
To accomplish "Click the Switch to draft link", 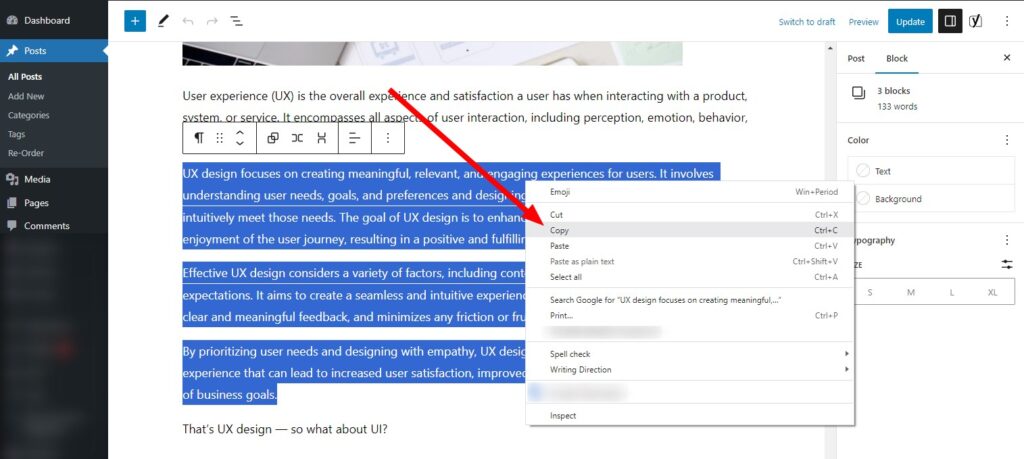I will coord(807,22).
